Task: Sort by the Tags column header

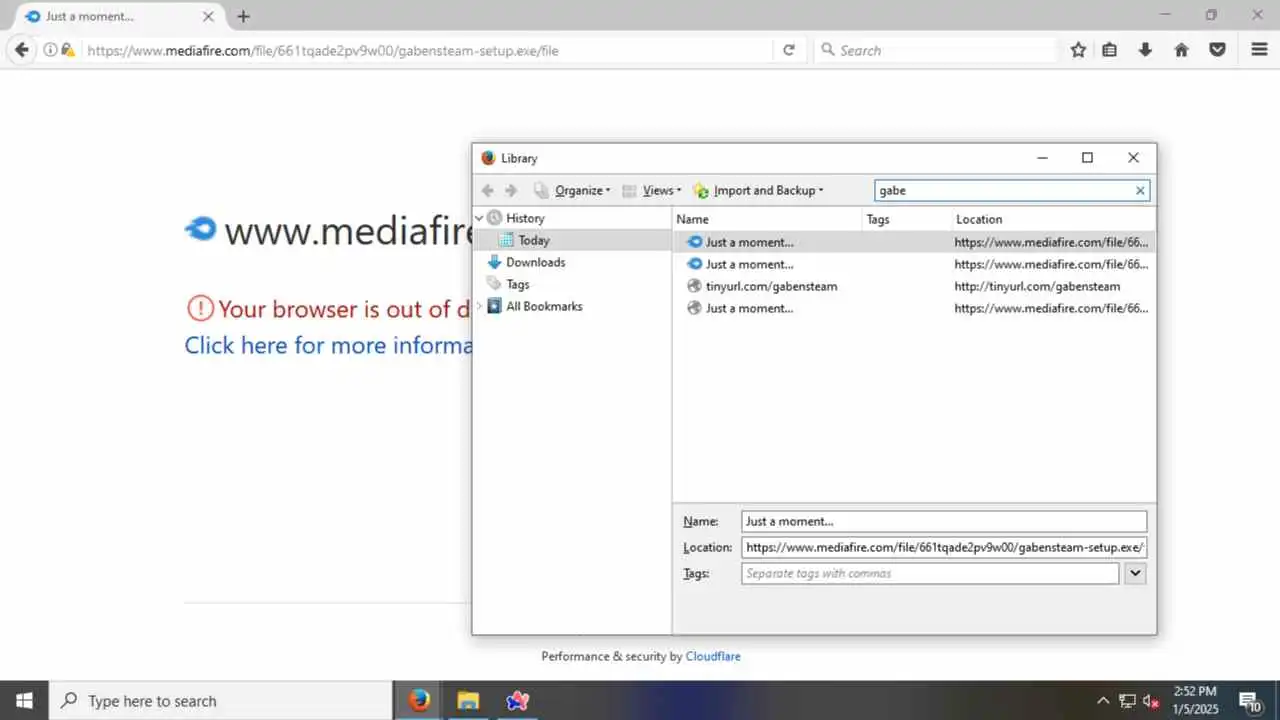Action: coord(907,219)
